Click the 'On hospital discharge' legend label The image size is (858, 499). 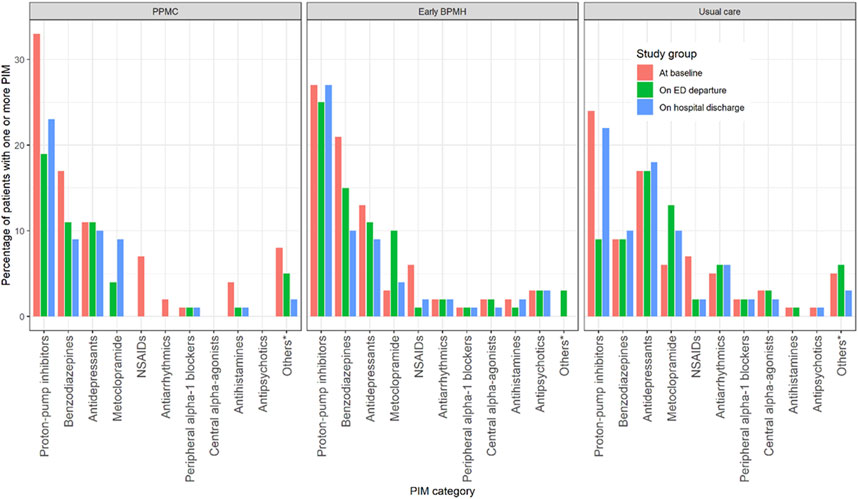(x=702, y=108)
